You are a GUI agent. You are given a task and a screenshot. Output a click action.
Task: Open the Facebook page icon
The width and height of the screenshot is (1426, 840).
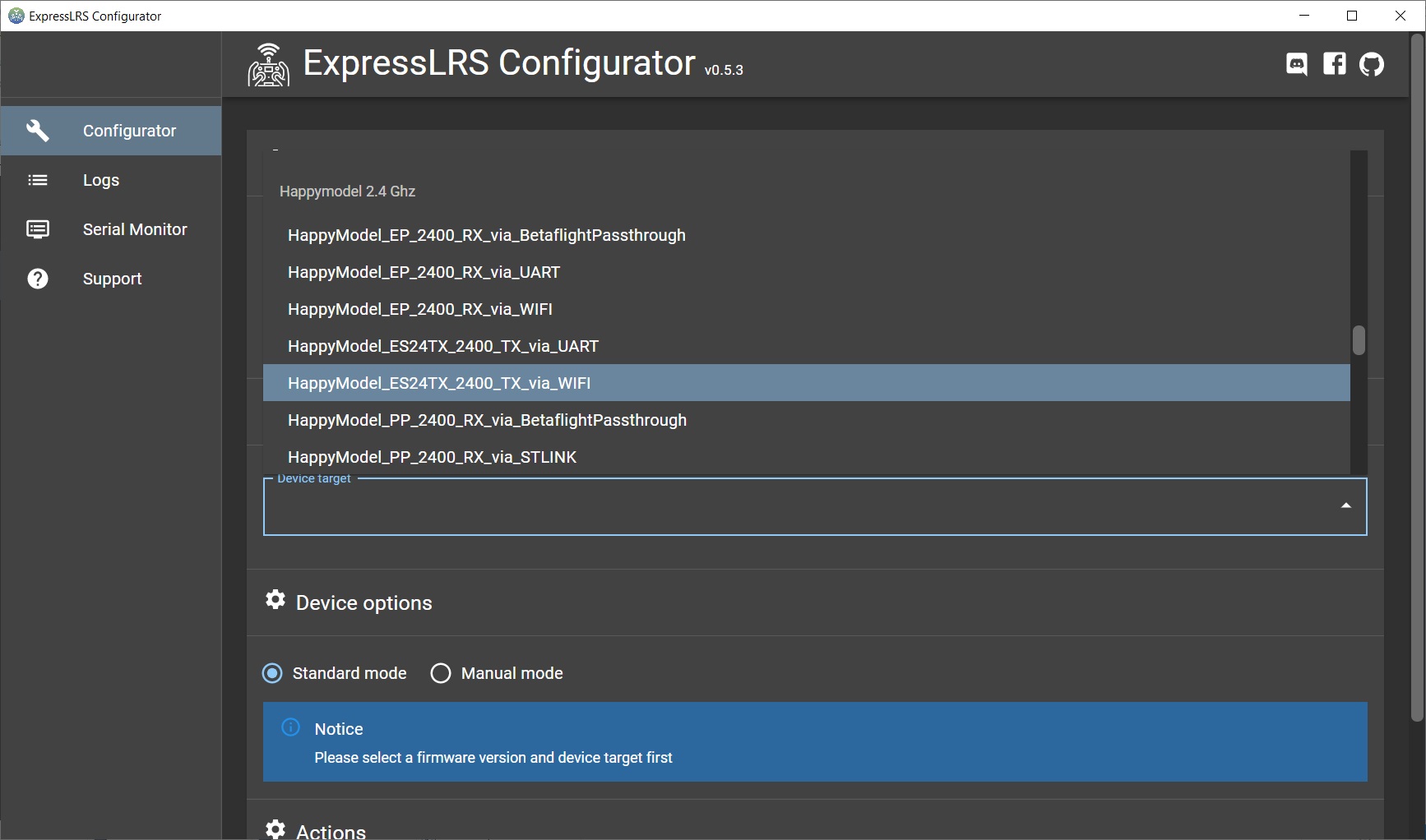1335,64
